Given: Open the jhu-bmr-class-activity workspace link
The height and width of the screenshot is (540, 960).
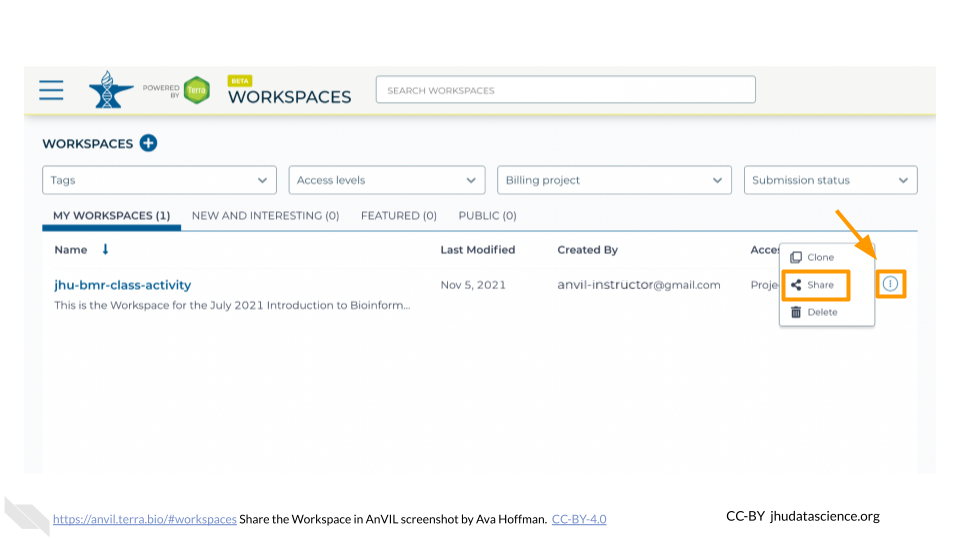Looking at the screenshot, I should click(122, 285).
